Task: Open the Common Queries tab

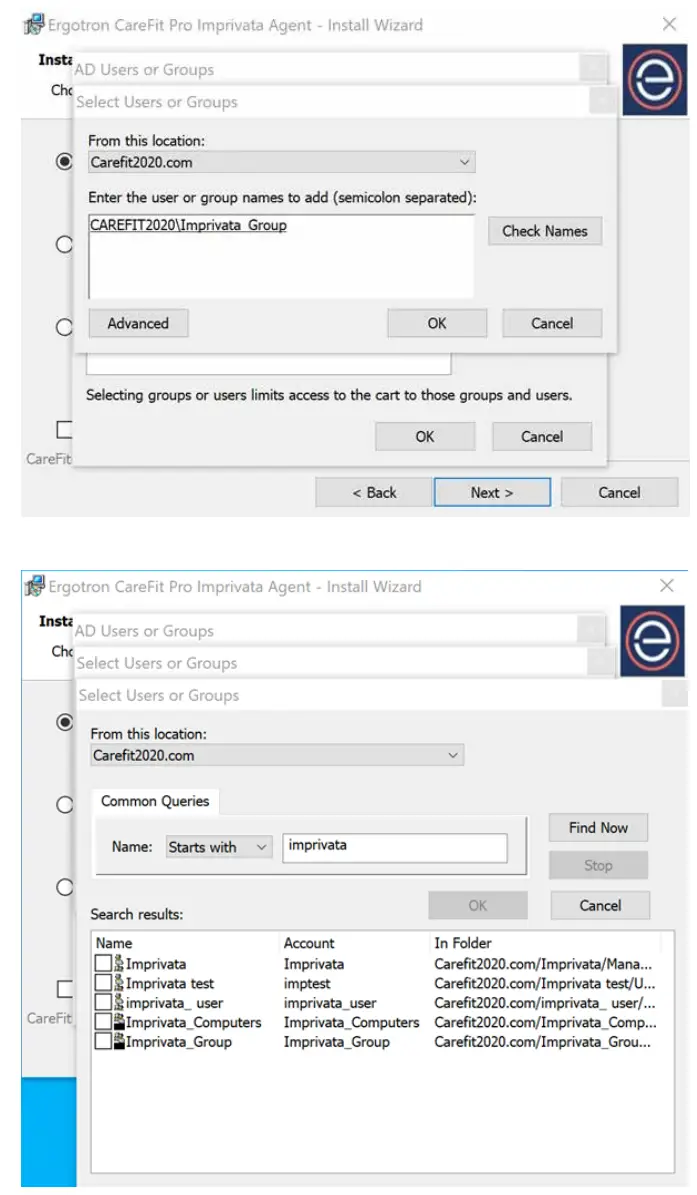Action: point(155,801)
